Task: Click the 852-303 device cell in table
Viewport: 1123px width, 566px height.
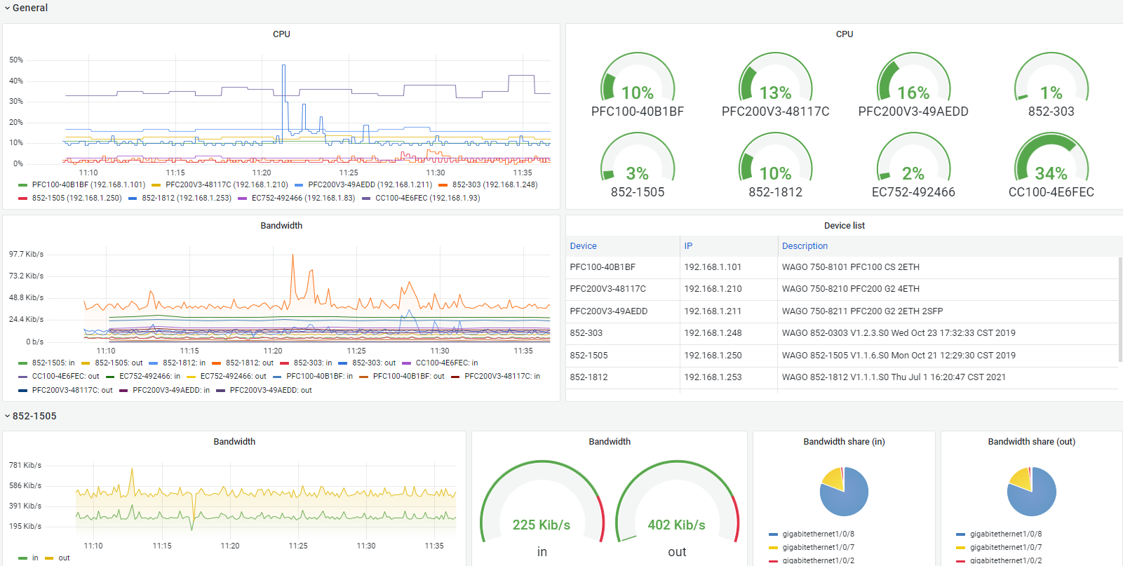Action: (622, 333)
